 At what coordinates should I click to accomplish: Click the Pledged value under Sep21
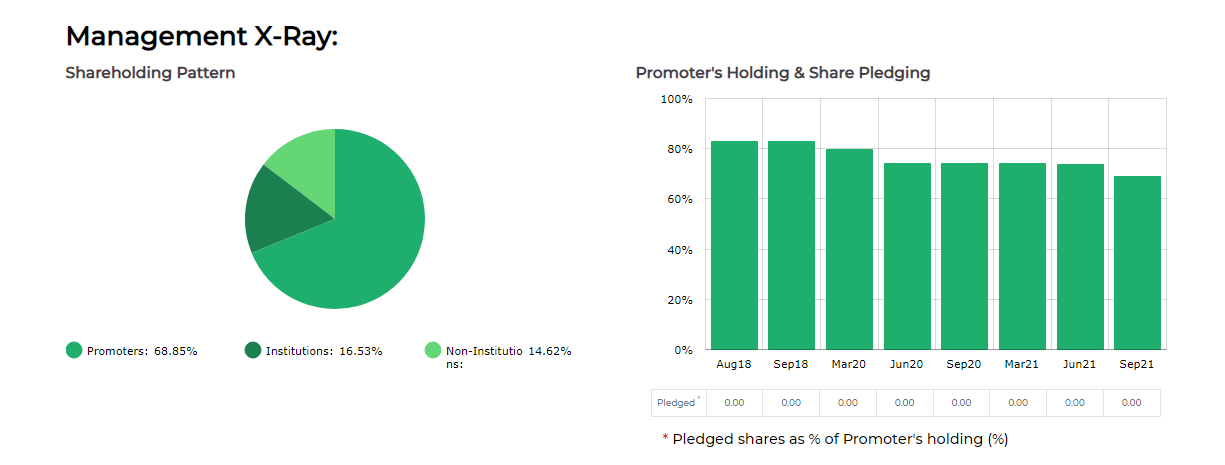tap(1131, 403)
